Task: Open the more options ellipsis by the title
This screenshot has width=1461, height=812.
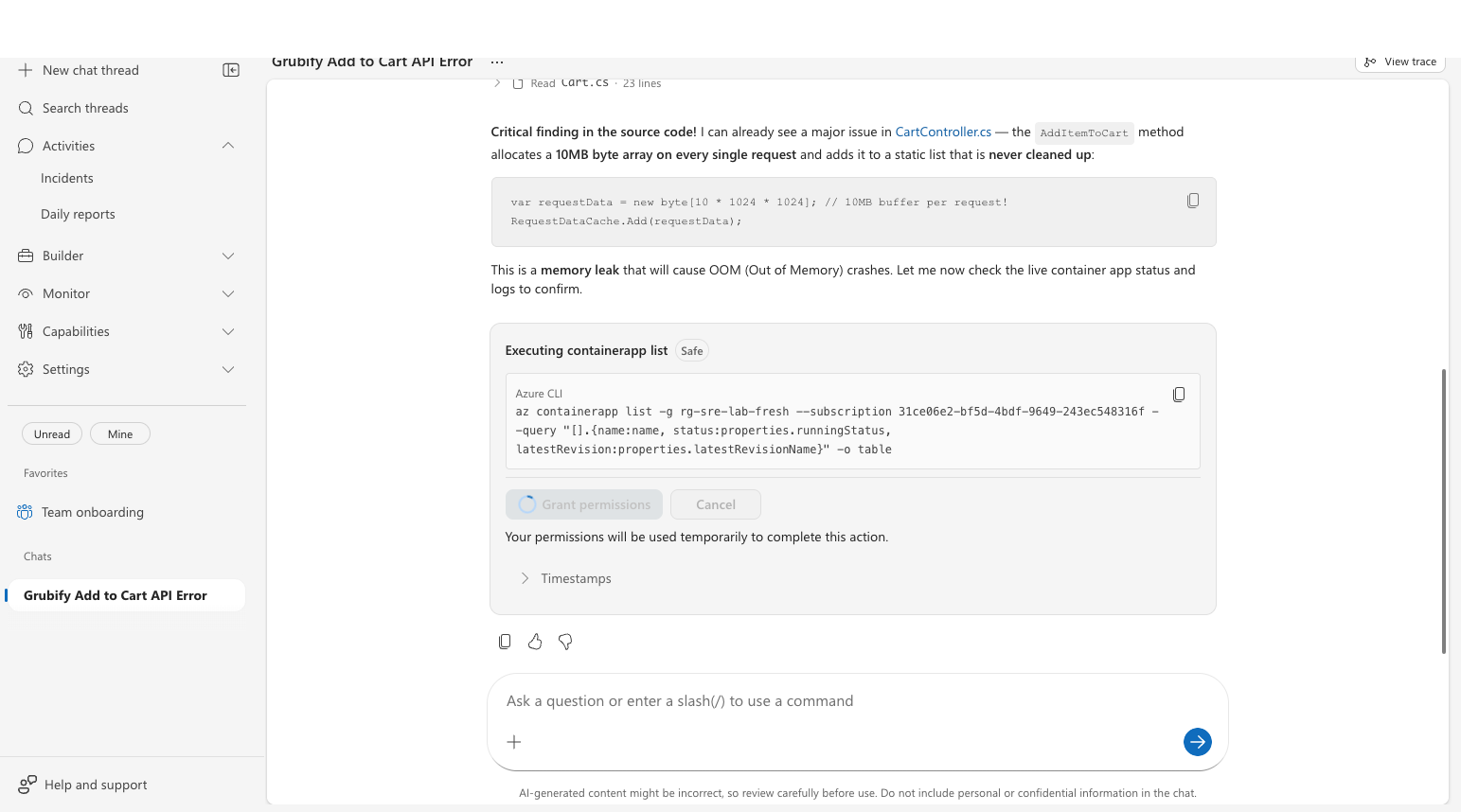Action: click(497, 62)
